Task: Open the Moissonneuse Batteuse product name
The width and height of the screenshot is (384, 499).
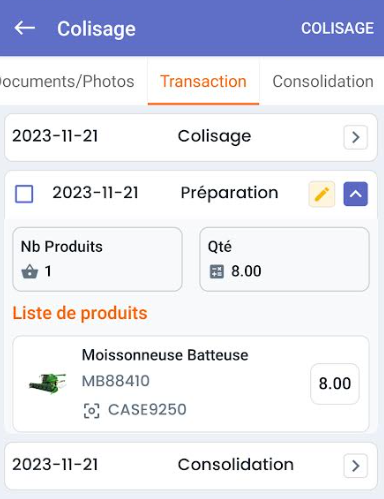Action: pos(165,355)
